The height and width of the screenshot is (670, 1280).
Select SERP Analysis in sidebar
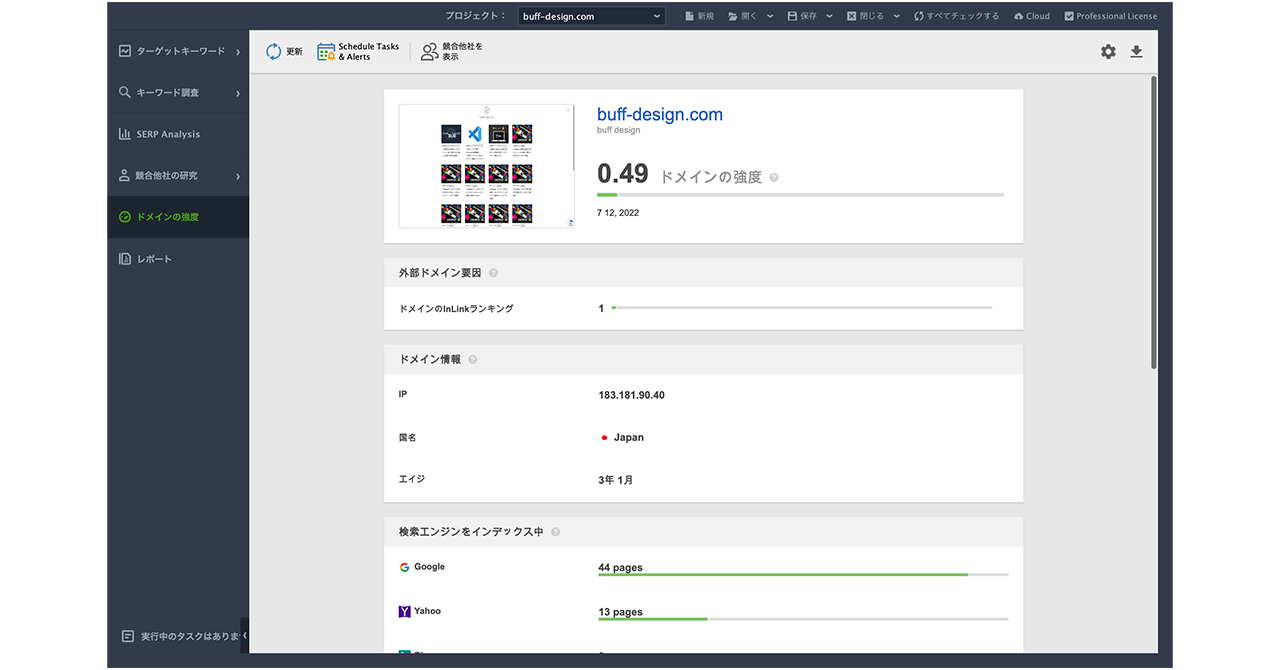coord(168,134)
